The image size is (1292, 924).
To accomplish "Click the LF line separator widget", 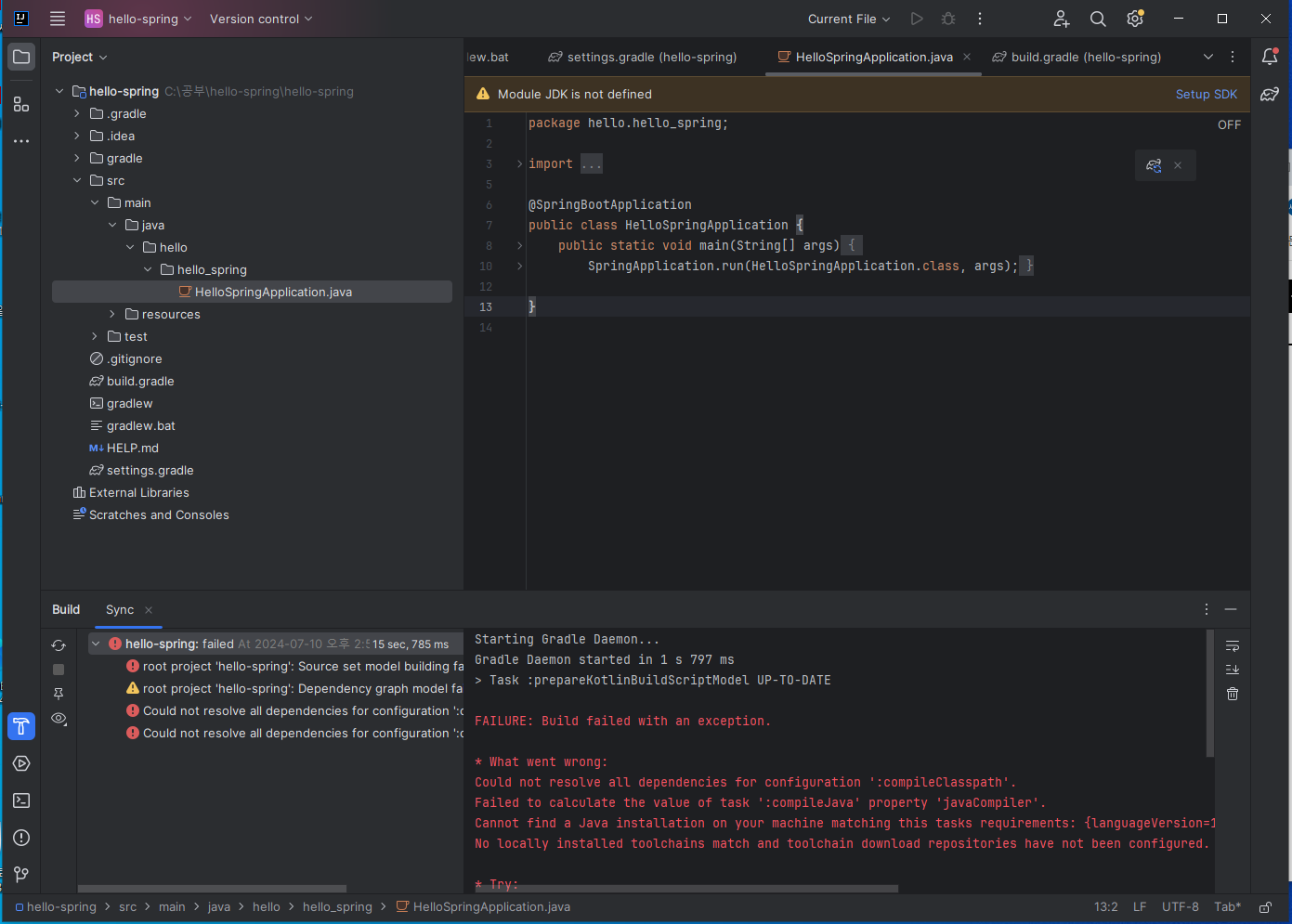I will 1140,907.
